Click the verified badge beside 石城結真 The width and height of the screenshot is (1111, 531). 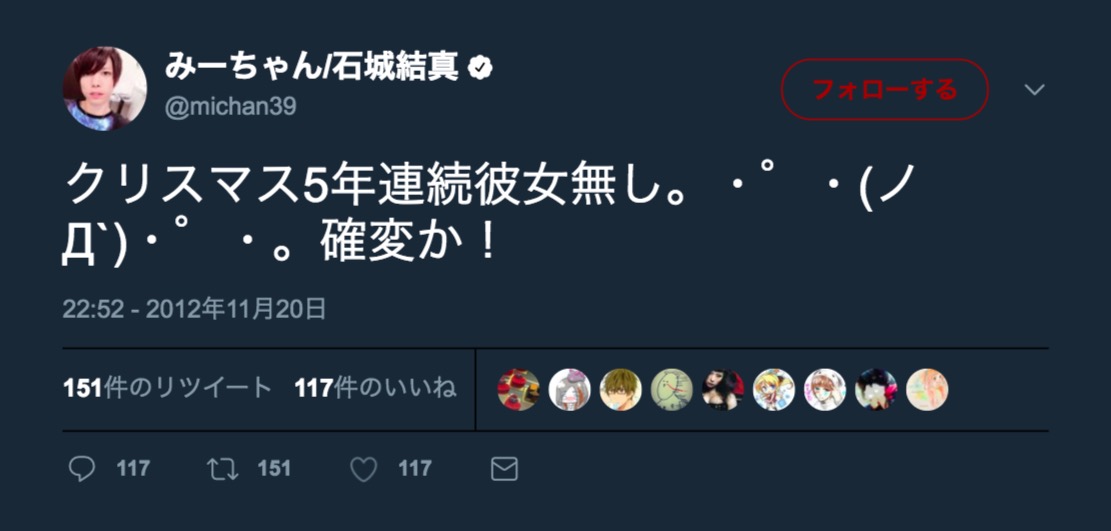coord(481,68)
